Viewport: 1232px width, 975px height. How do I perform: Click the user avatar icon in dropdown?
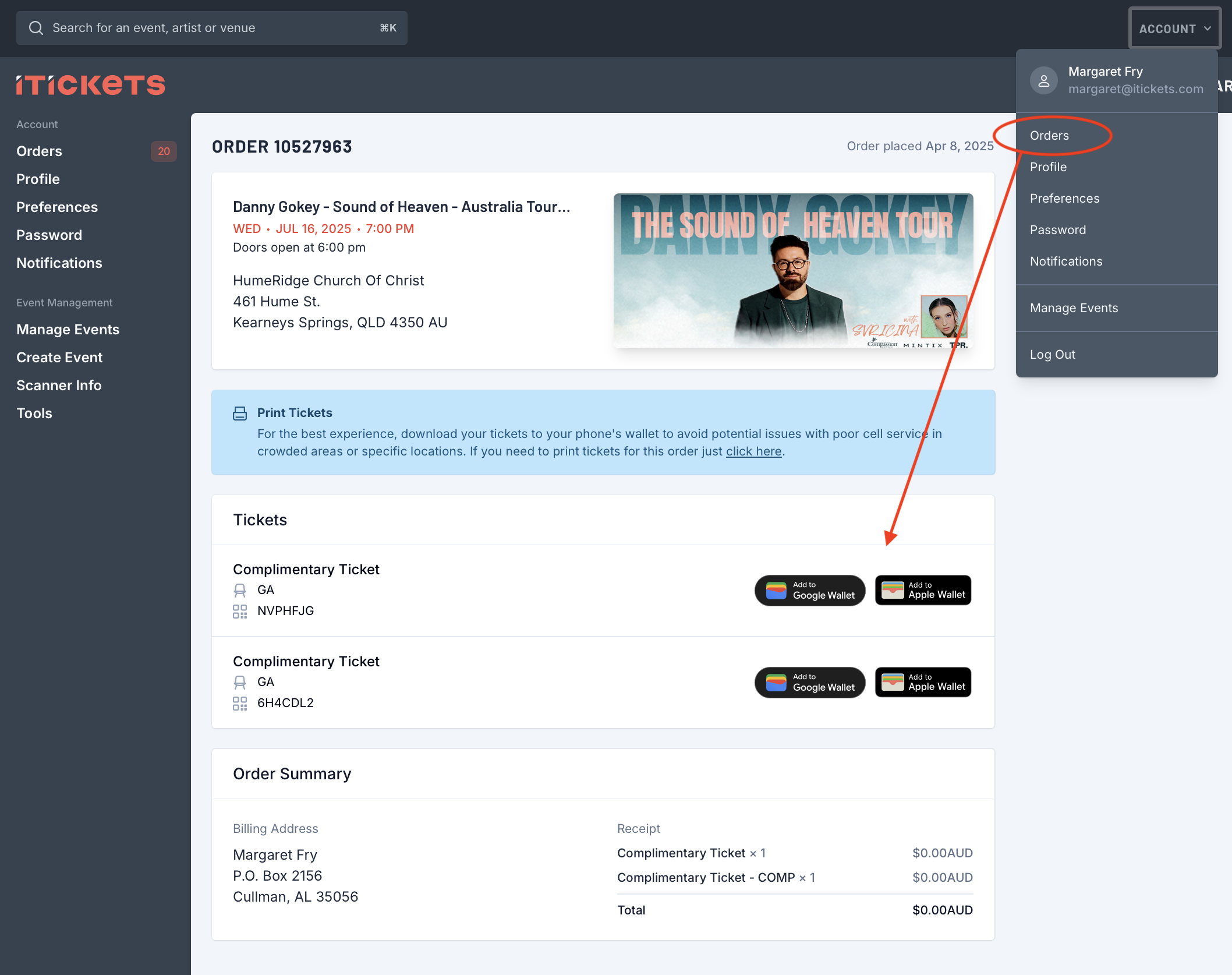pos(1044,80)
